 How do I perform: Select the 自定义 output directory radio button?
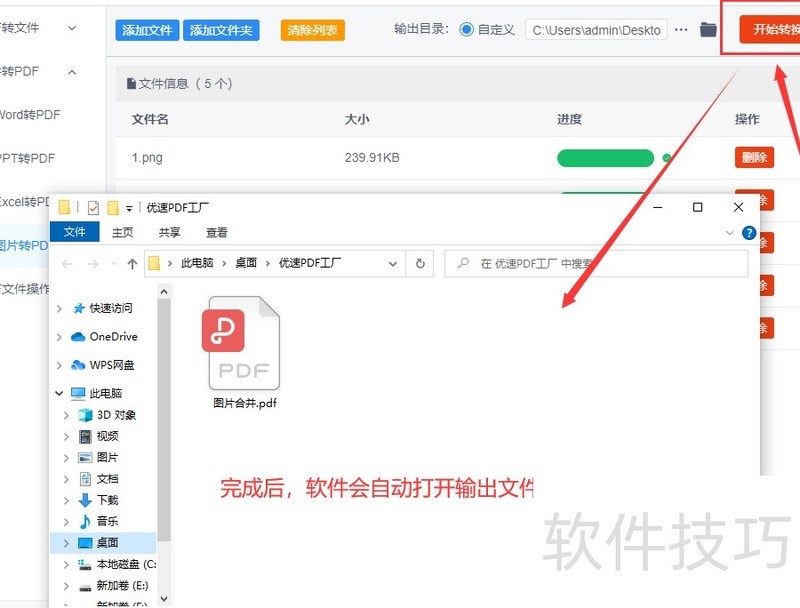(x=466, y=30)
